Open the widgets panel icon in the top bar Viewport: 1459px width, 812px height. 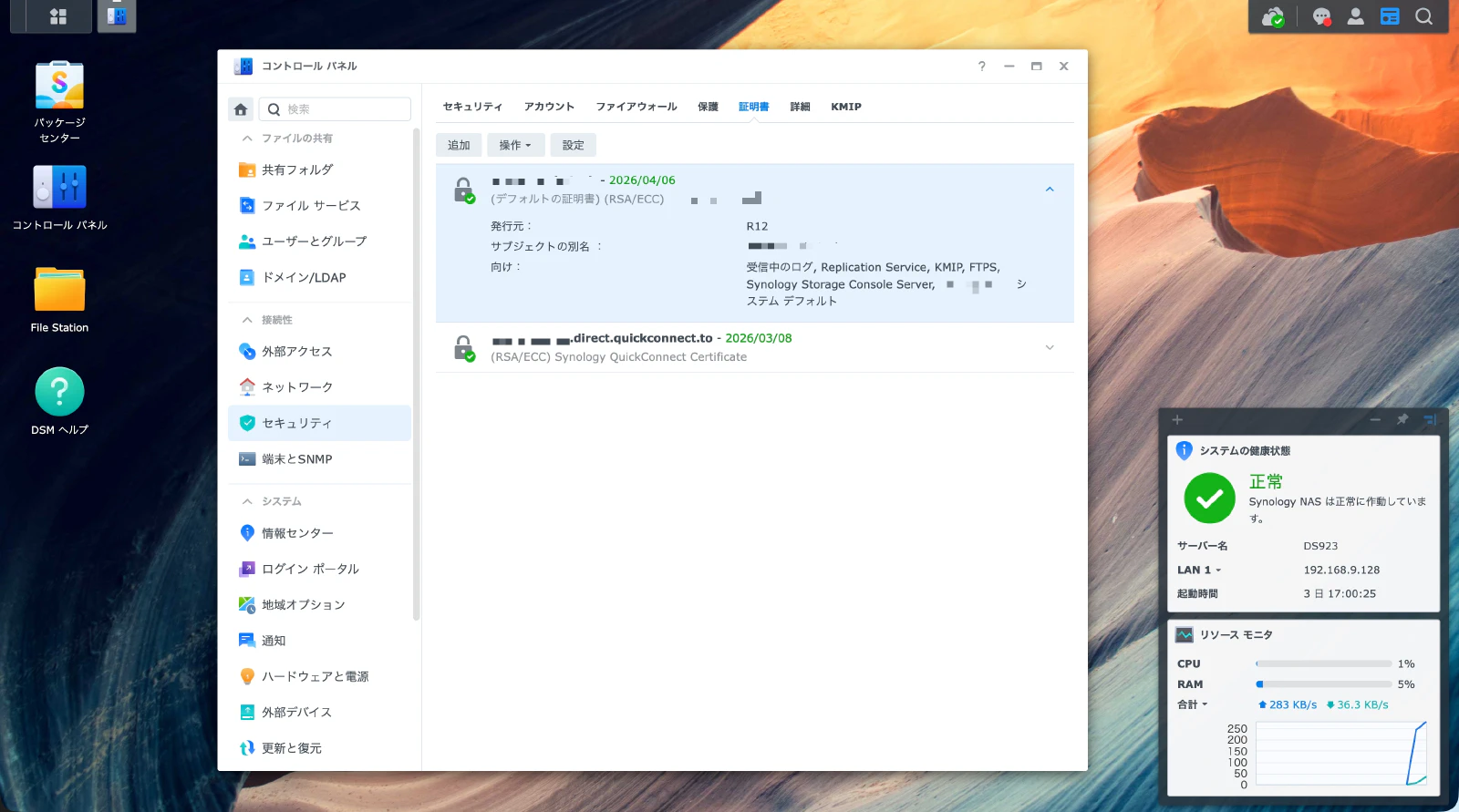1390,16
